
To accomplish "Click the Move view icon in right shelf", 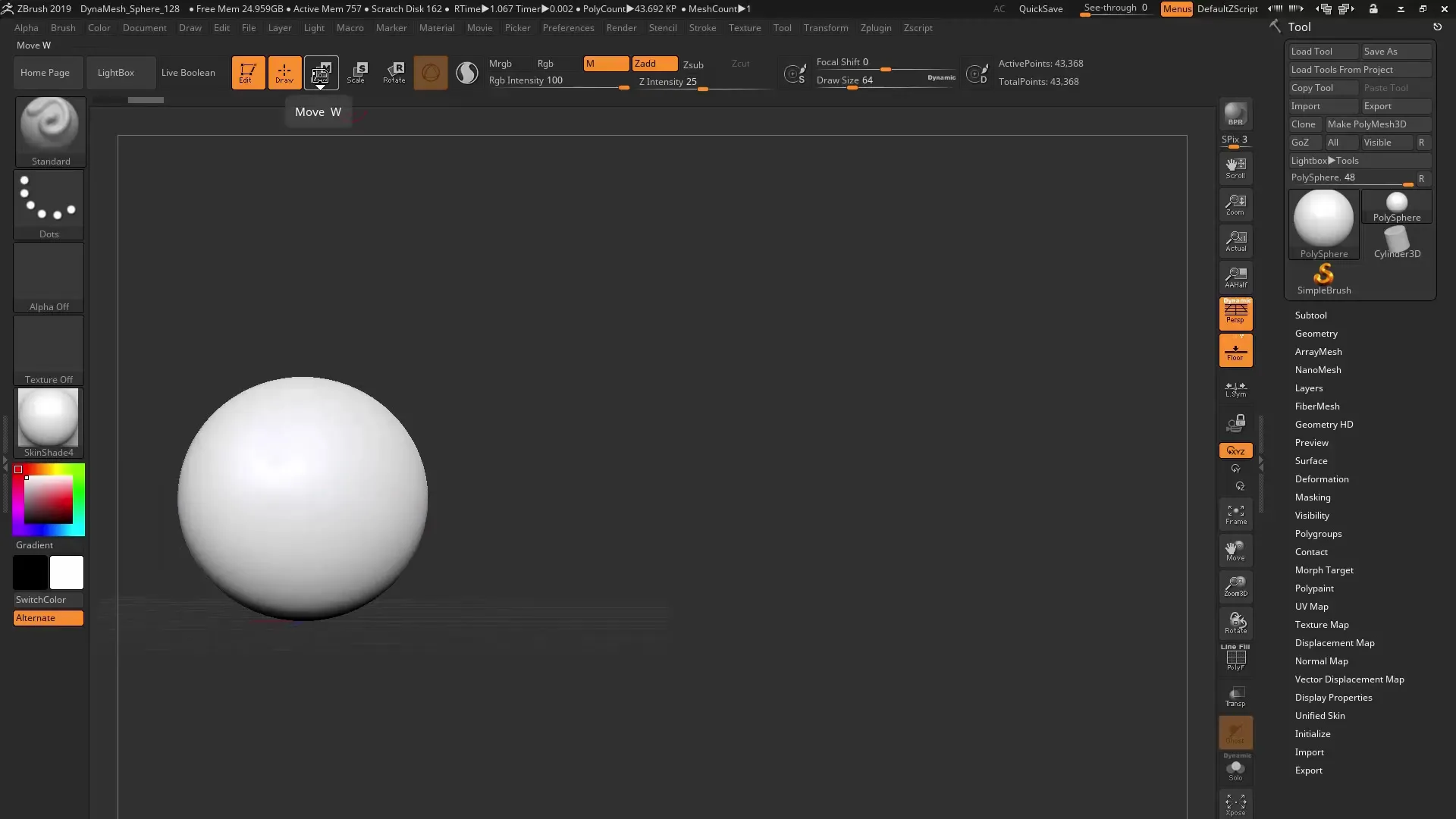I will pyautogui.click(x=1235, y=551).
